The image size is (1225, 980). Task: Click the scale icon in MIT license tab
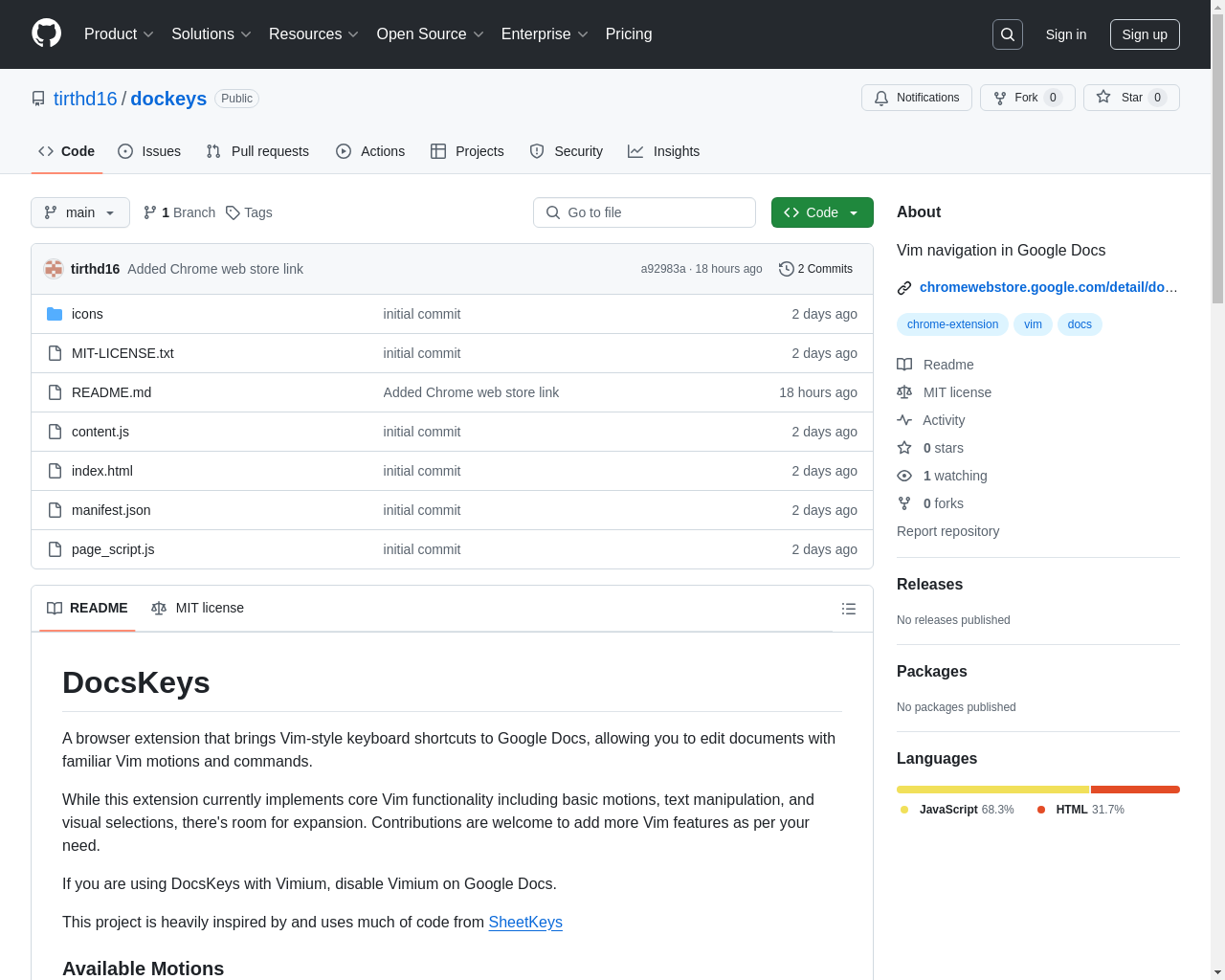pos(159,609)
